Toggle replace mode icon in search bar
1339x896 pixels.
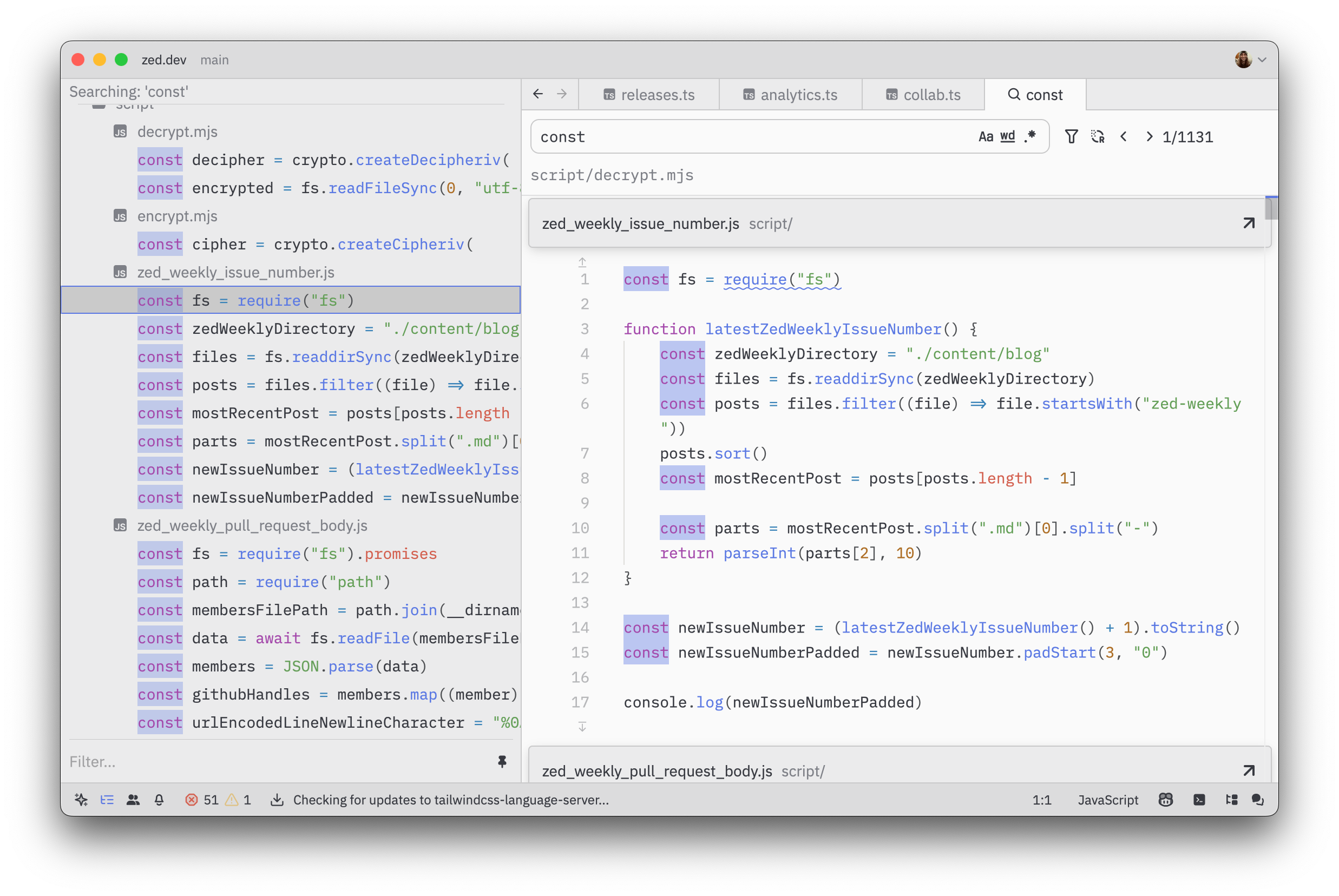1097,136
